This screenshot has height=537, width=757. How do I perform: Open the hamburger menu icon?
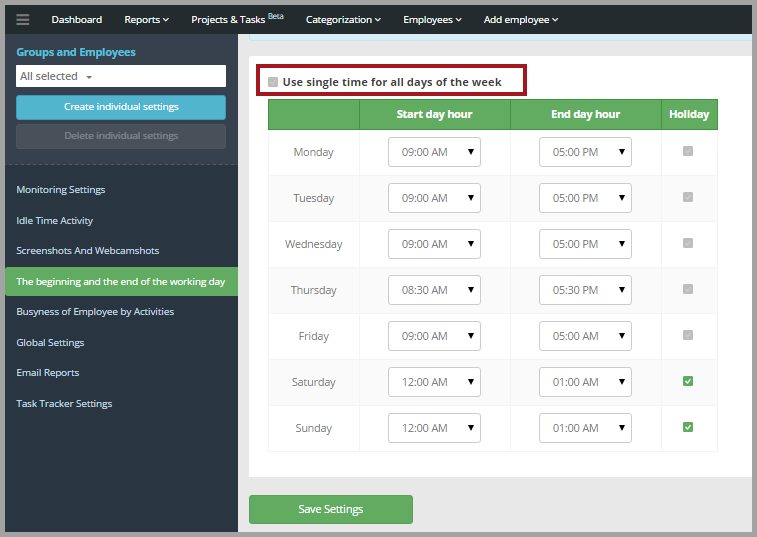23,19
